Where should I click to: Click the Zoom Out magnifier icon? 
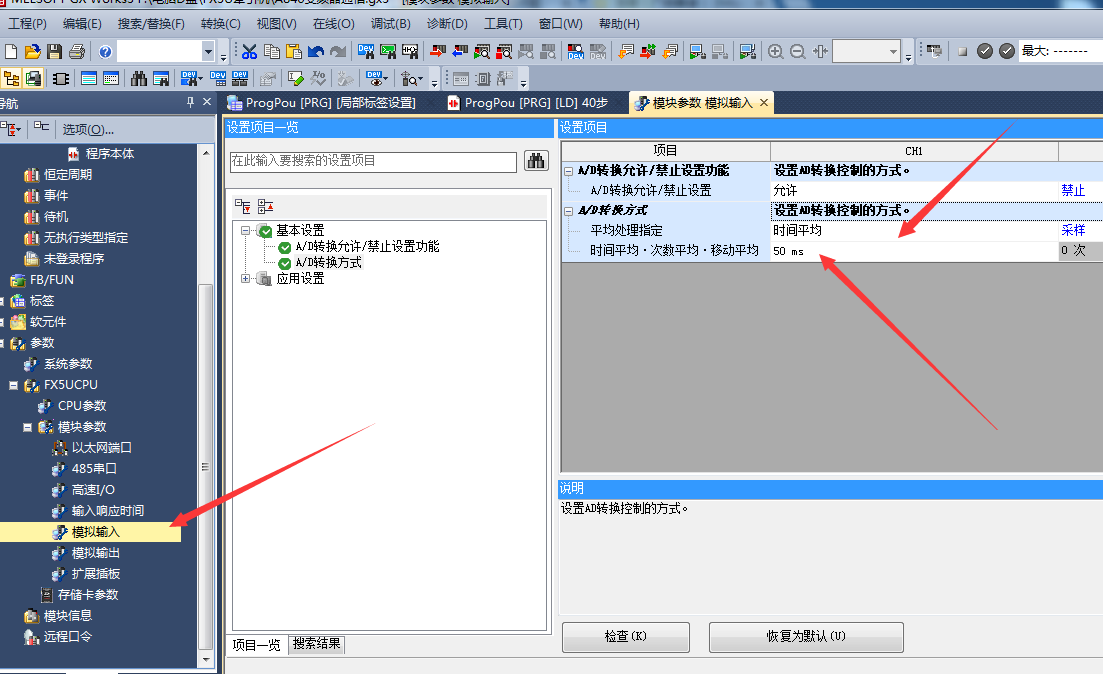798,51
